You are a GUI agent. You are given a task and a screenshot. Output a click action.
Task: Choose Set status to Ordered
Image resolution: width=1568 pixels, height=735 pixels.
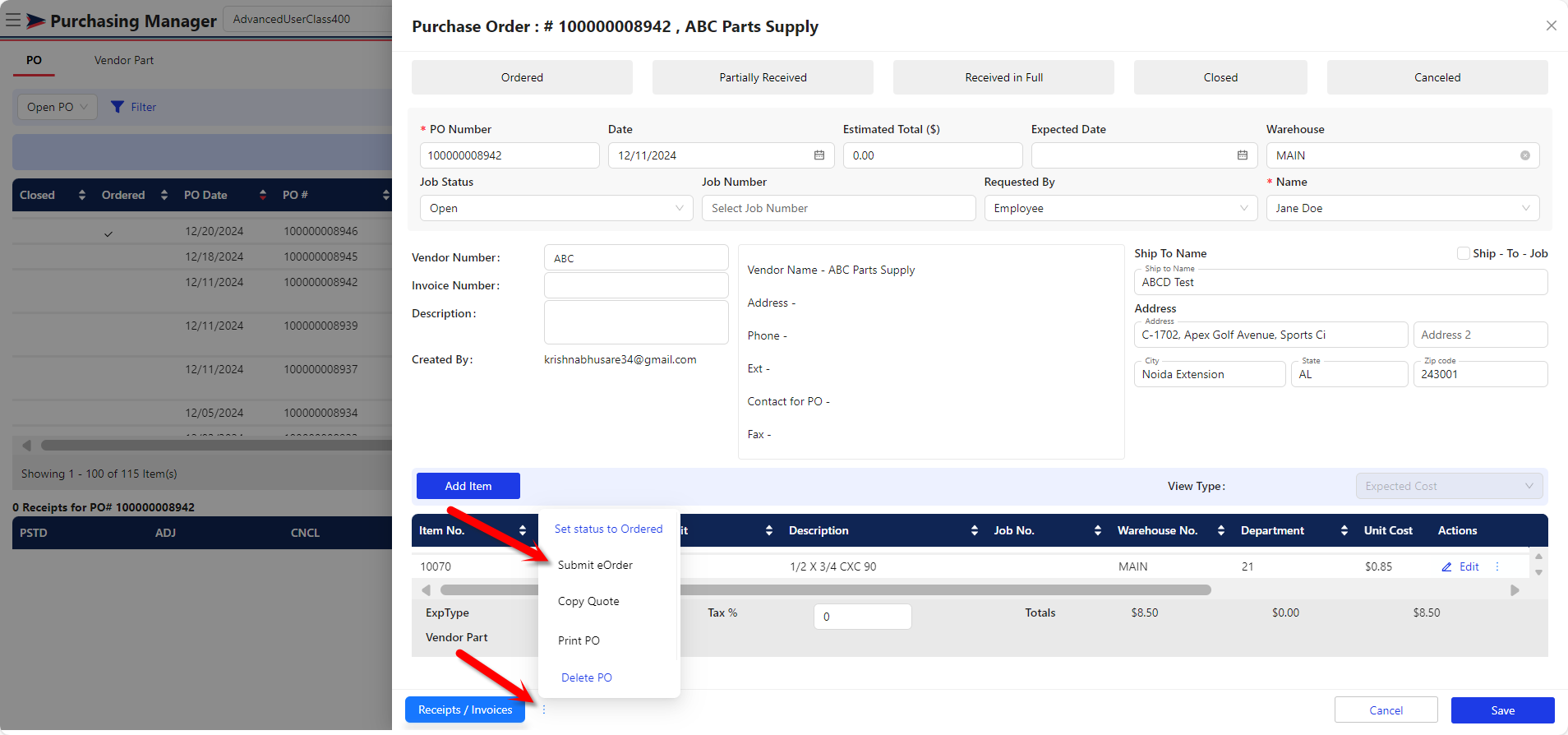[608, 529]
